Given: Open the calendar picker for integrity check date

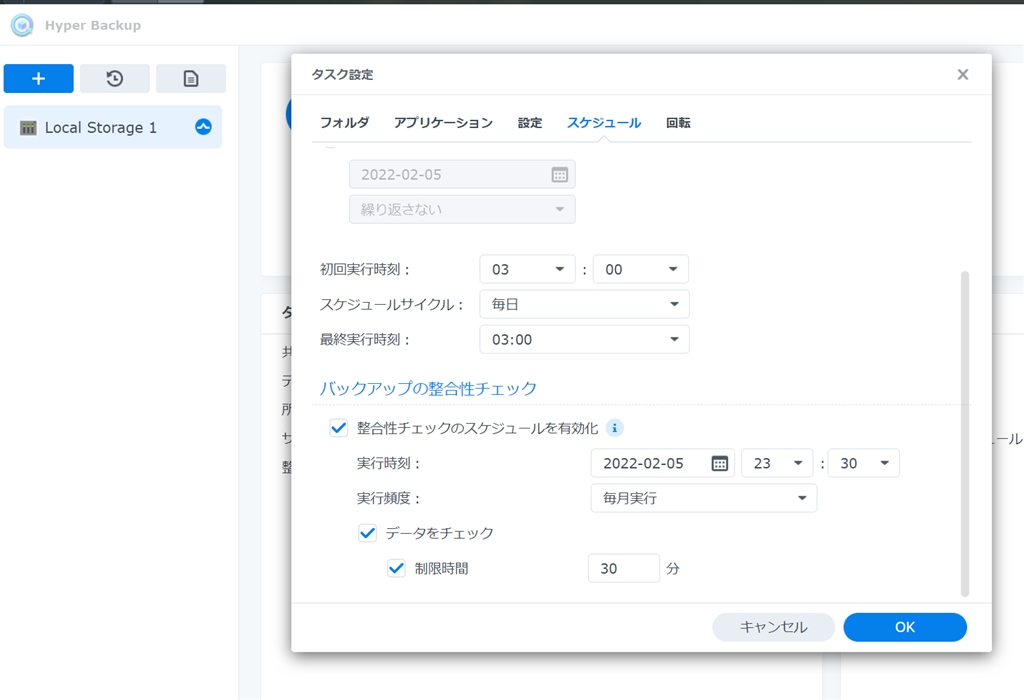Looking at the screenshot, I should click(719, 464).
